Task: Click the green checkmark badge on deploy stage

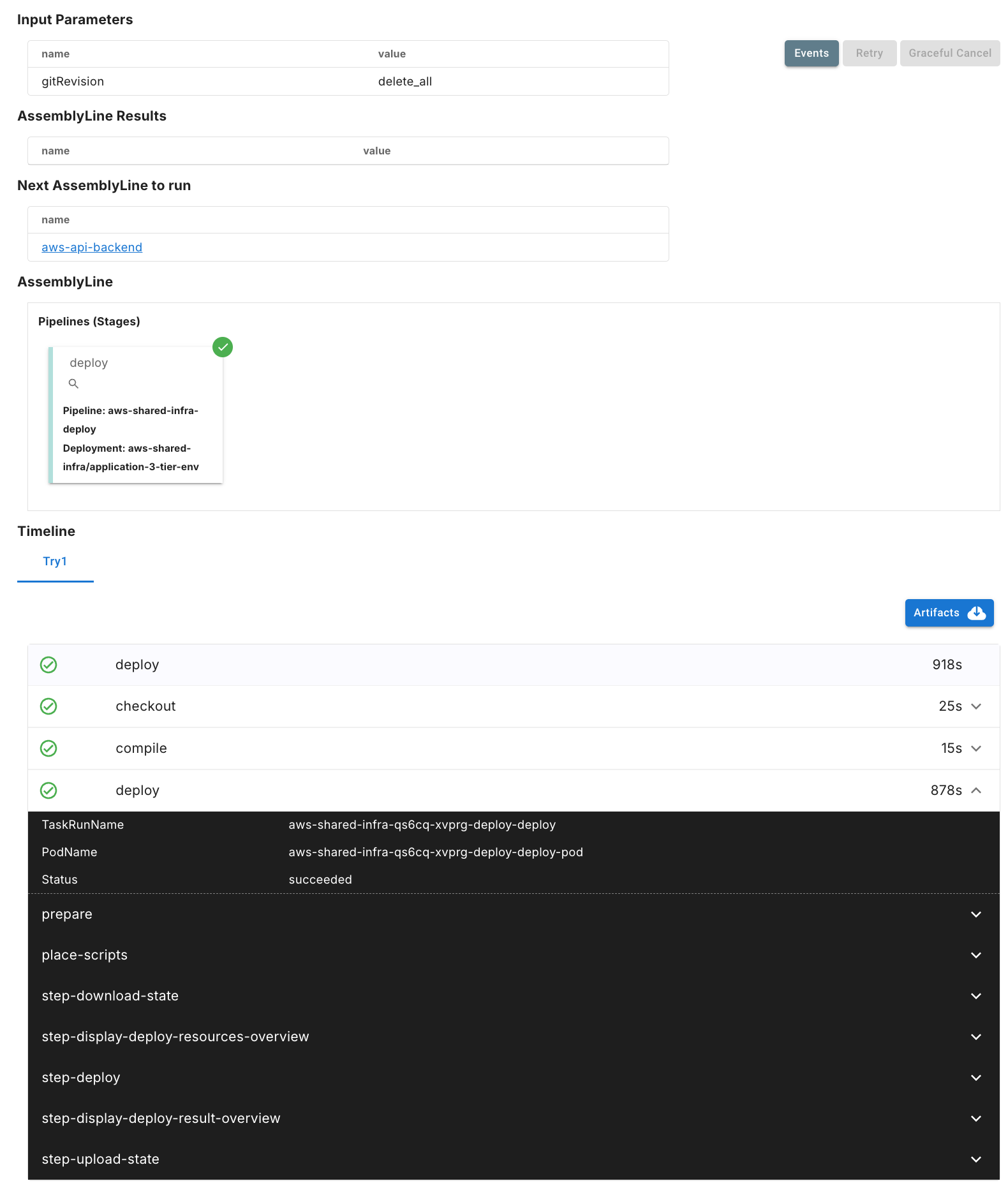Action: (x=223, y=347)
